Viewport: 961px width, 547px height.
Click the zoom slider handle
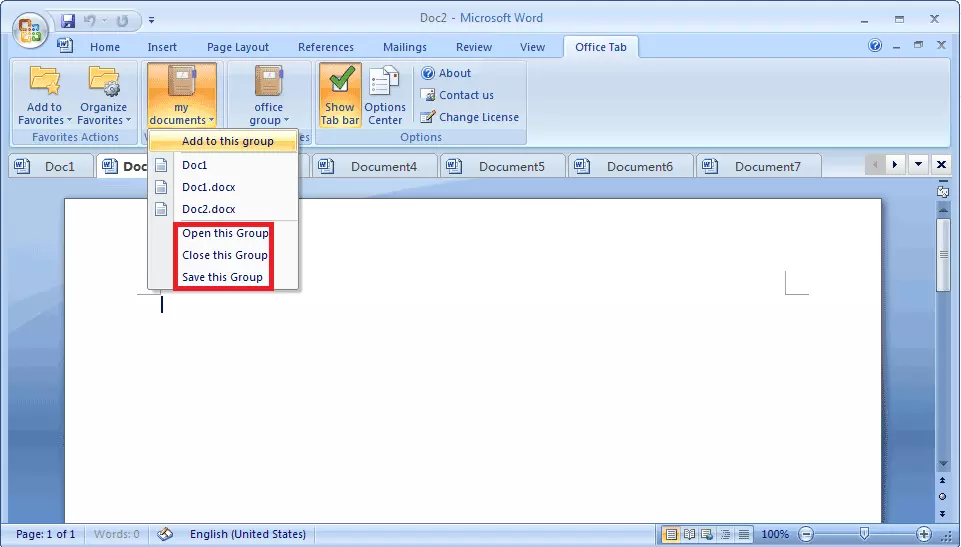864,534
